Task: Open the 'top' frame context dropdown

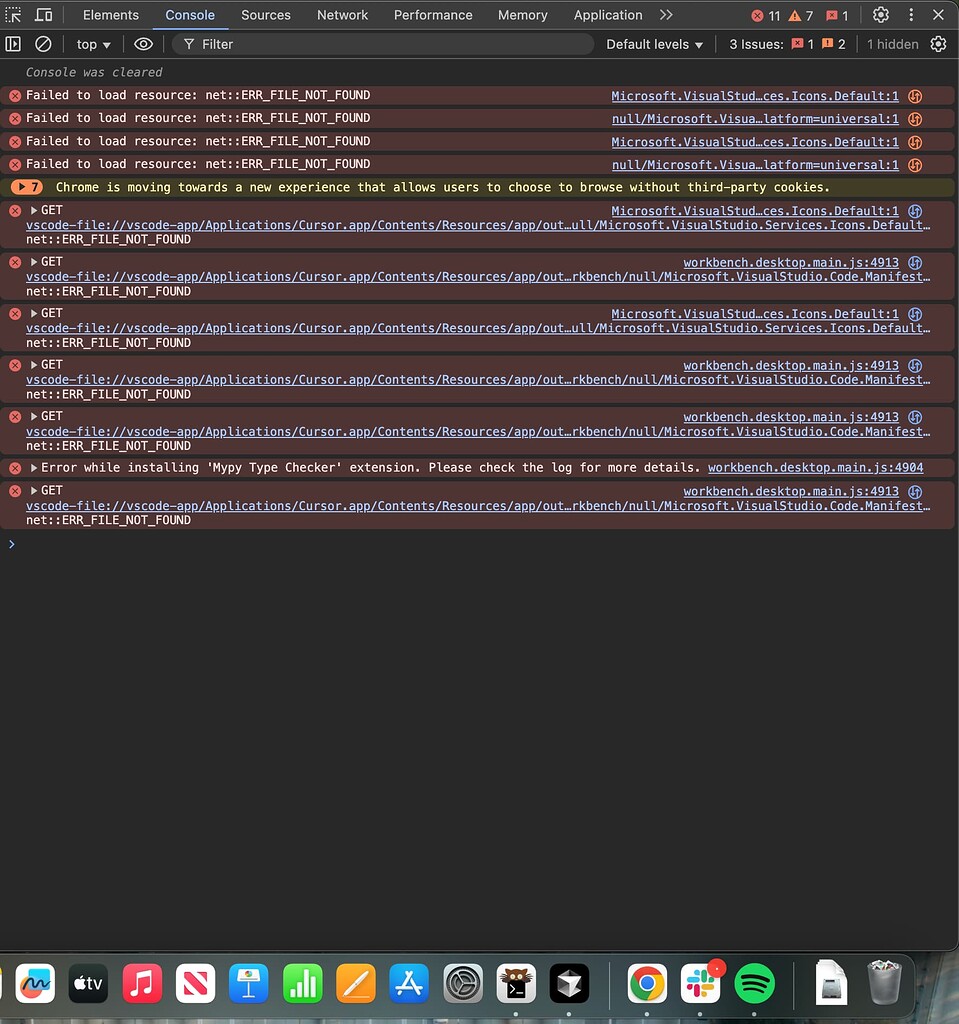Action: click(92, 44)
